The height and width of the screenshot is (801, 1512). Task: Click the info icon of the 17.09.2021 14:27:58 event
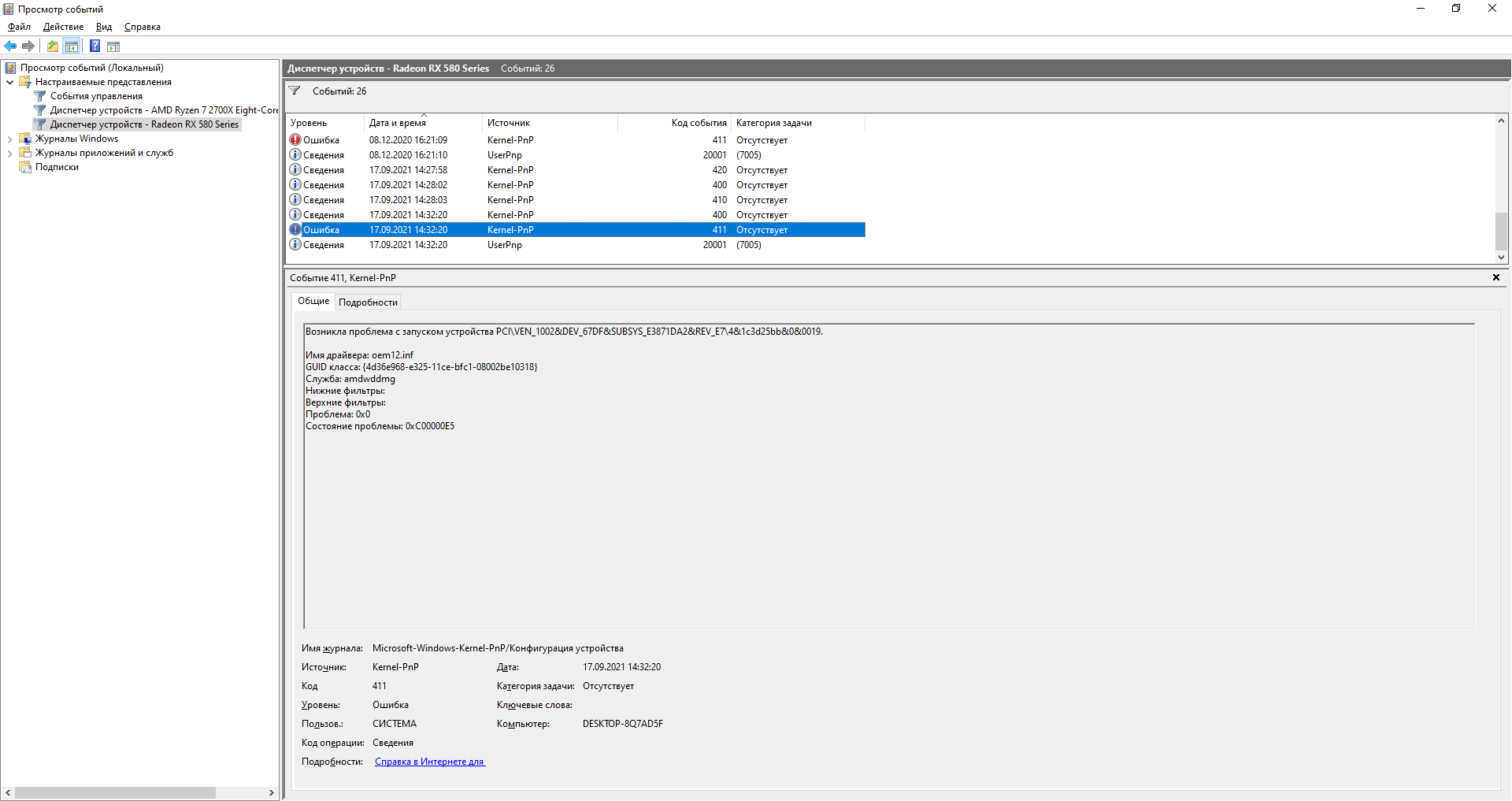(295, 170)
